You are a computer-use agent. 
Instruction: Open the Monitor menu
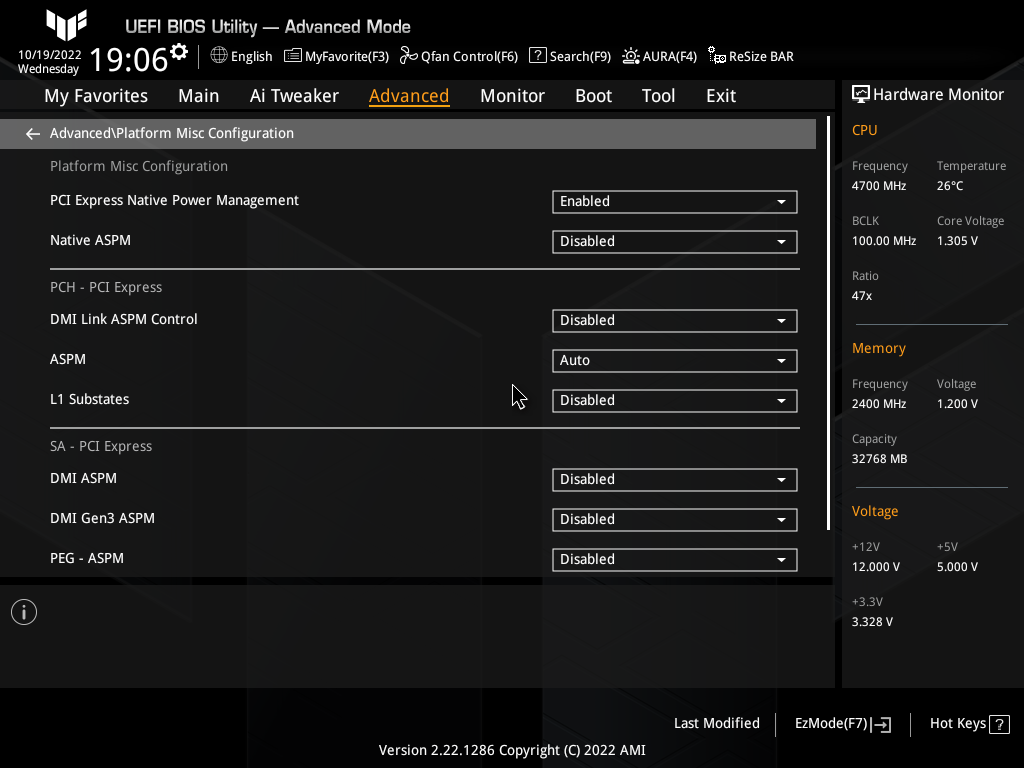click(x=512, y=95)
